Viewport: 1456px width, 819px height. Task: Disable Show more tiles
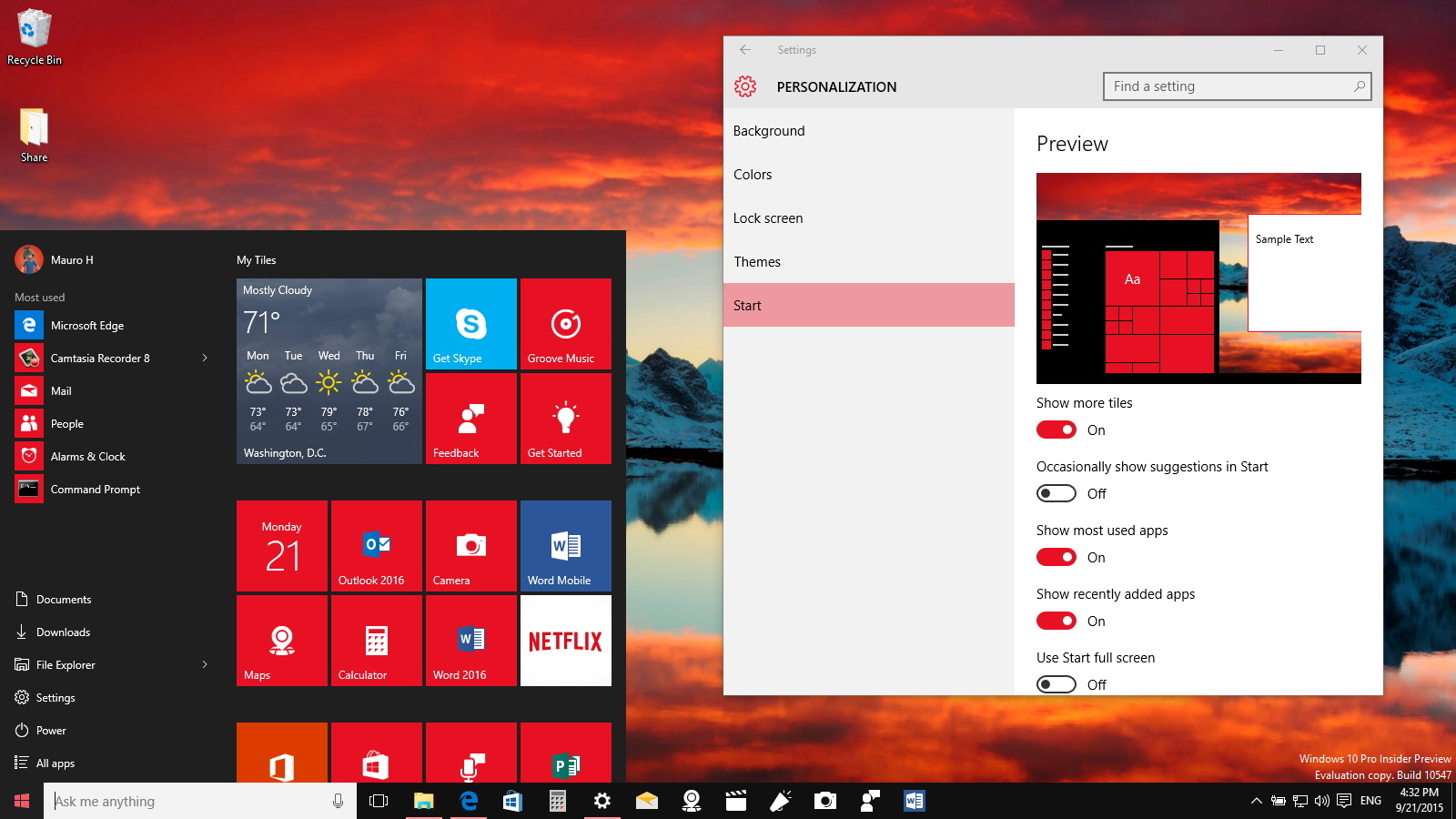pyautogui.click(x=1057, y=430)
